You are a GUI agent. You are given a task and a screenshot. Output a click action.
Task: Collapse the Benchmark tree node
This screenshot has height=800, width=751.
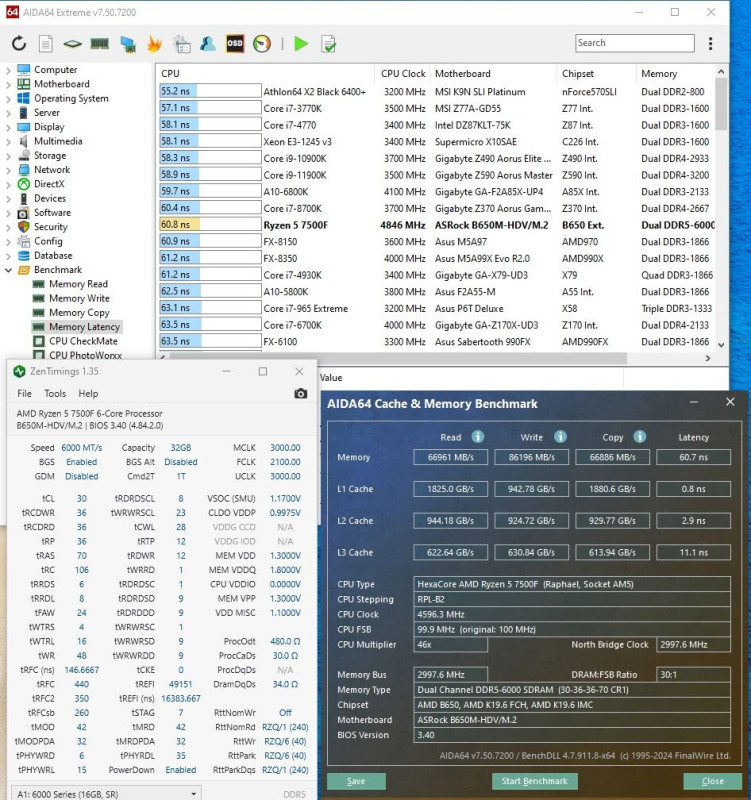8,270
